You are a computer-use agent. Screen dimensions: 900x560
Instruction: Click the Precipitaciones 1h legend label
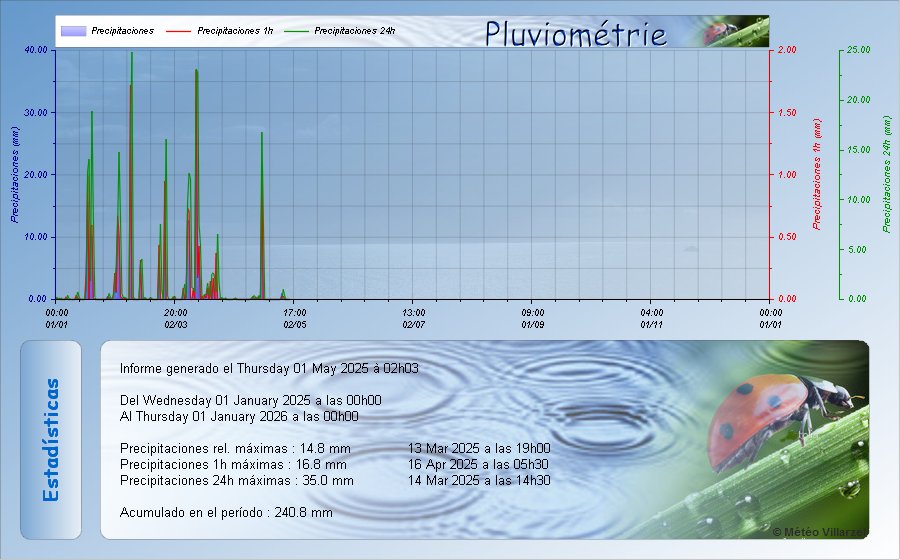(x=235, y=31)
